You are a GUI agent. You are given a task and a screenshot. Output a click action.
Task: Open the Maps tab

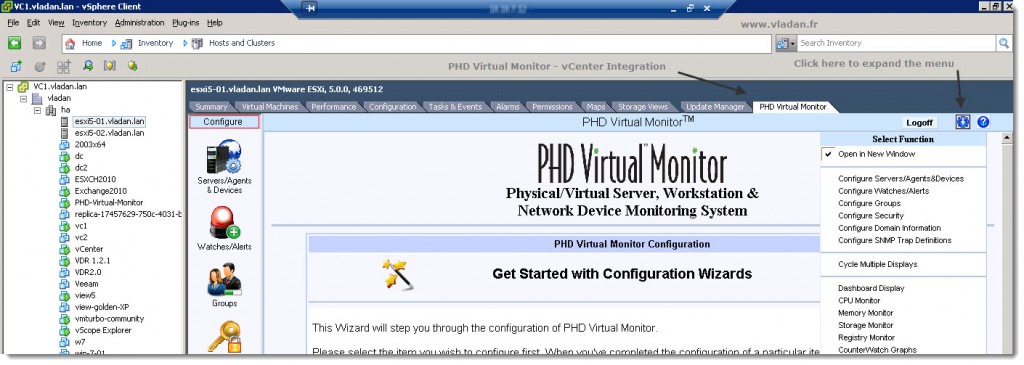point(595,107)
